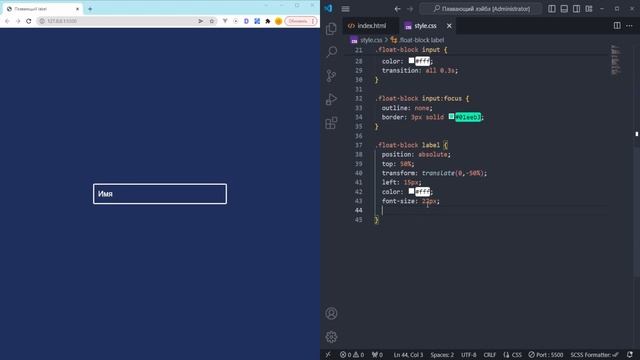Click the editor minimap
The image size is (640, 360).
616,60
